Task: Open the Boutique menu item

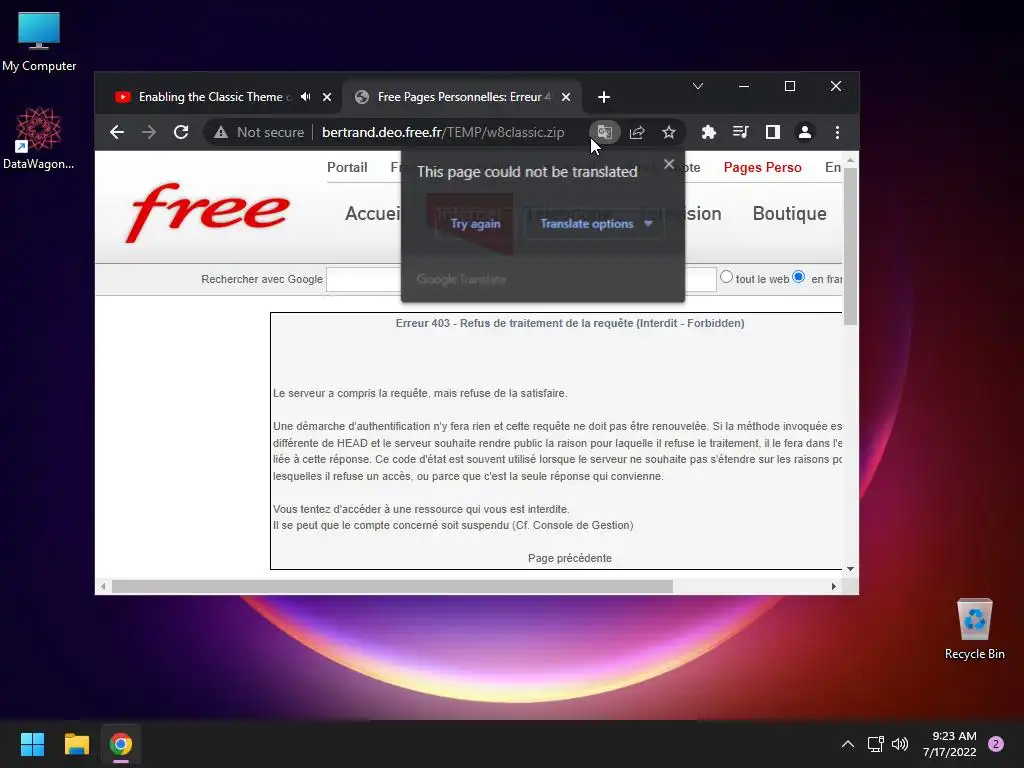Action: point(790,214)
